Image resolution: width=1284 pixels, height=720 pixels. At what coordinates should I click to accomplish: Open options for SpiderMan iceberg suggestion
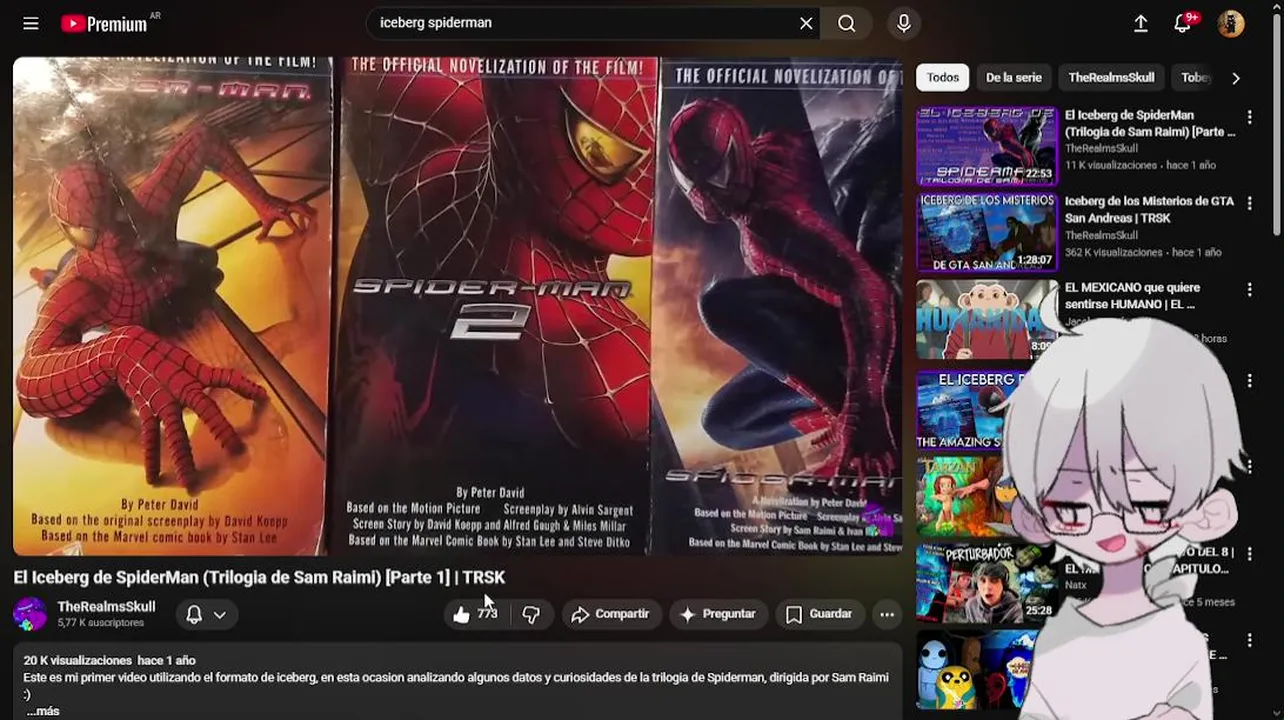1249,117
